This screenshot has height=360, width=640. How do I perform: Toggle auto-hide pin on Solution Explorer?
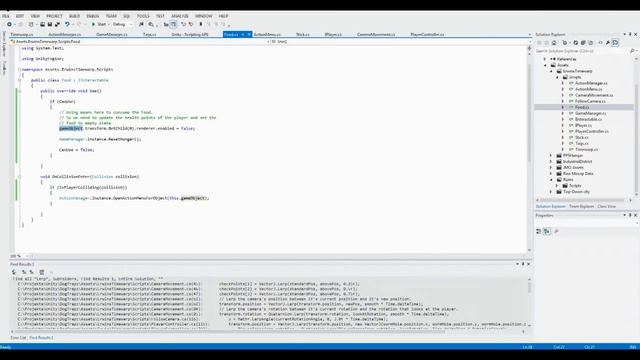point(630,35)
